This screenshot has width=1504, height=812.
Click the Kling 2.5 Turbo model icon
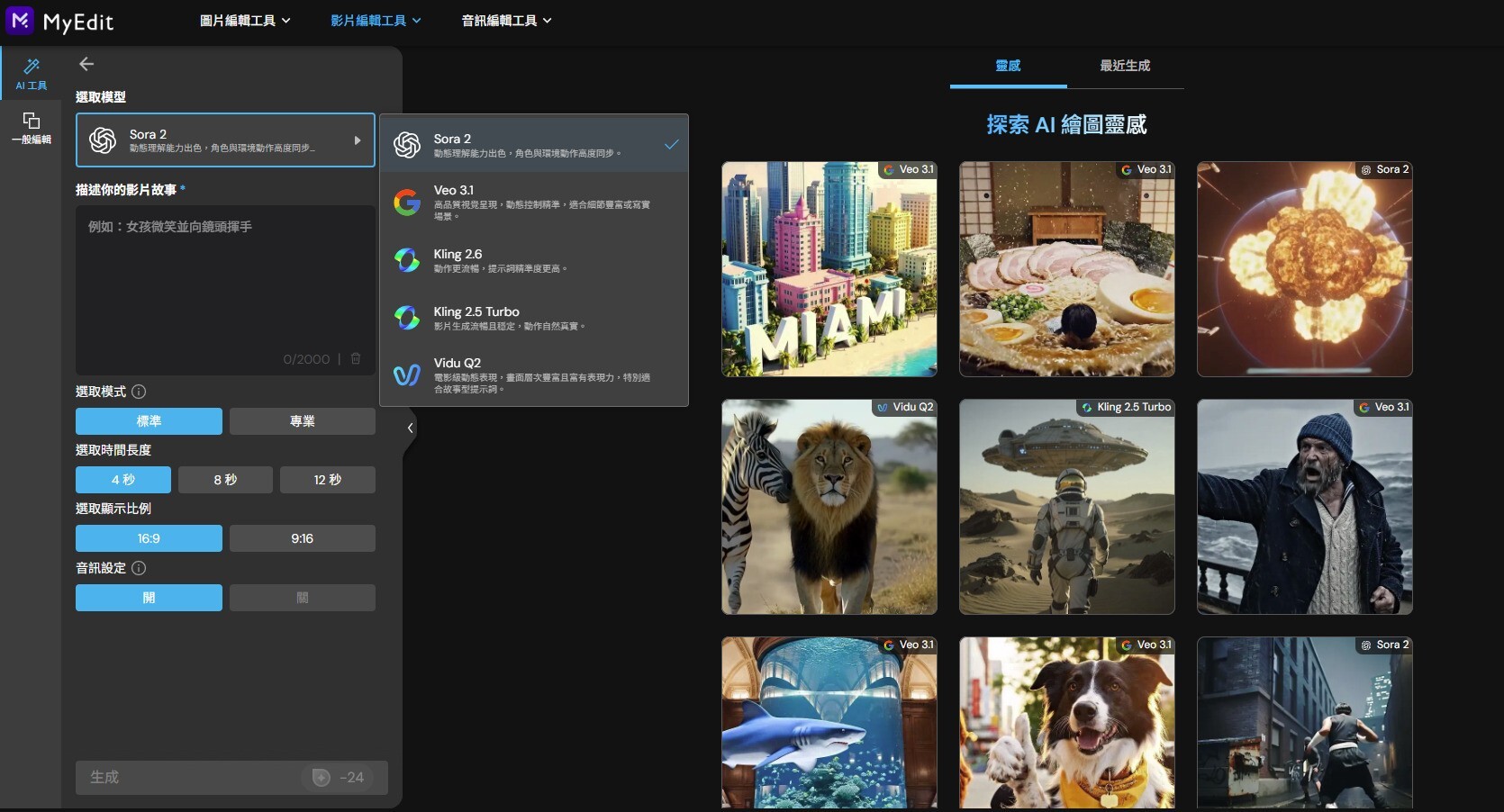(407, 318)
